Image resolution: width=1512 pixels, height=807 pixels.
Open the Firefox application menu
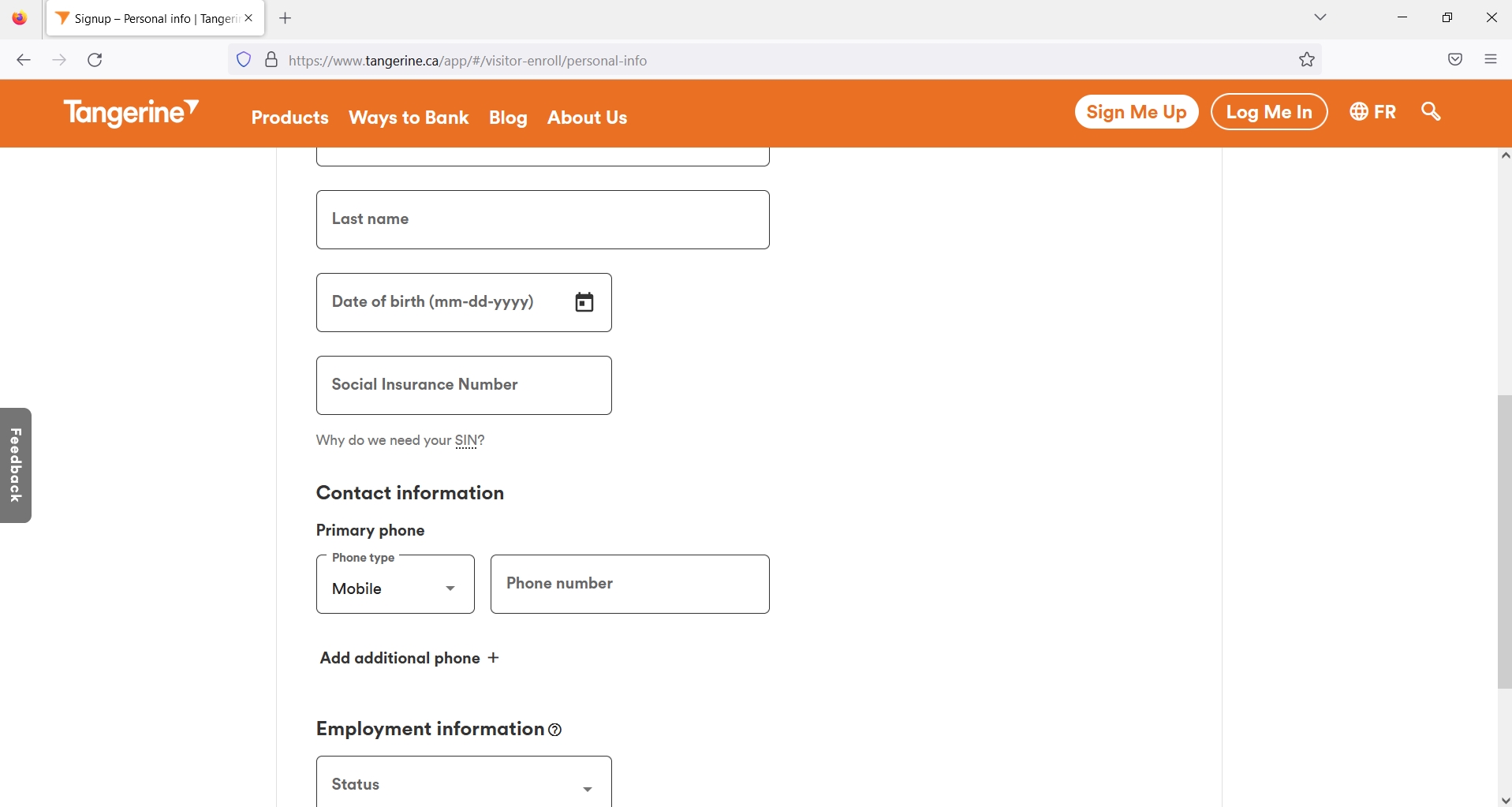(x=1491, y=59)
